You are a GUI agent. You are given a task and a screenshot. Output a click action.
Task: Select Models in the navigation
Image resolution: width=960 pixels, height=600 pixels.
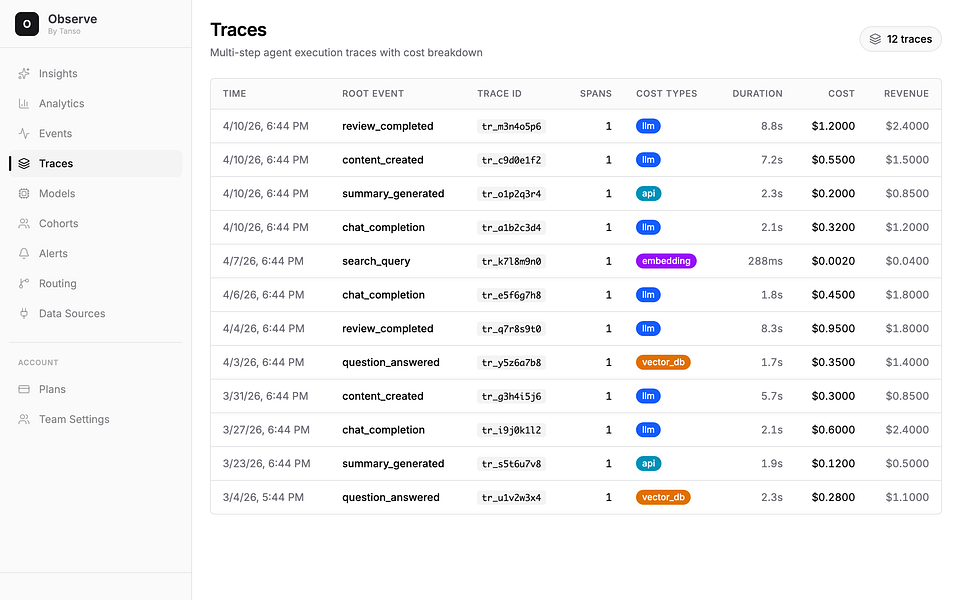click(x=96, y=193)
